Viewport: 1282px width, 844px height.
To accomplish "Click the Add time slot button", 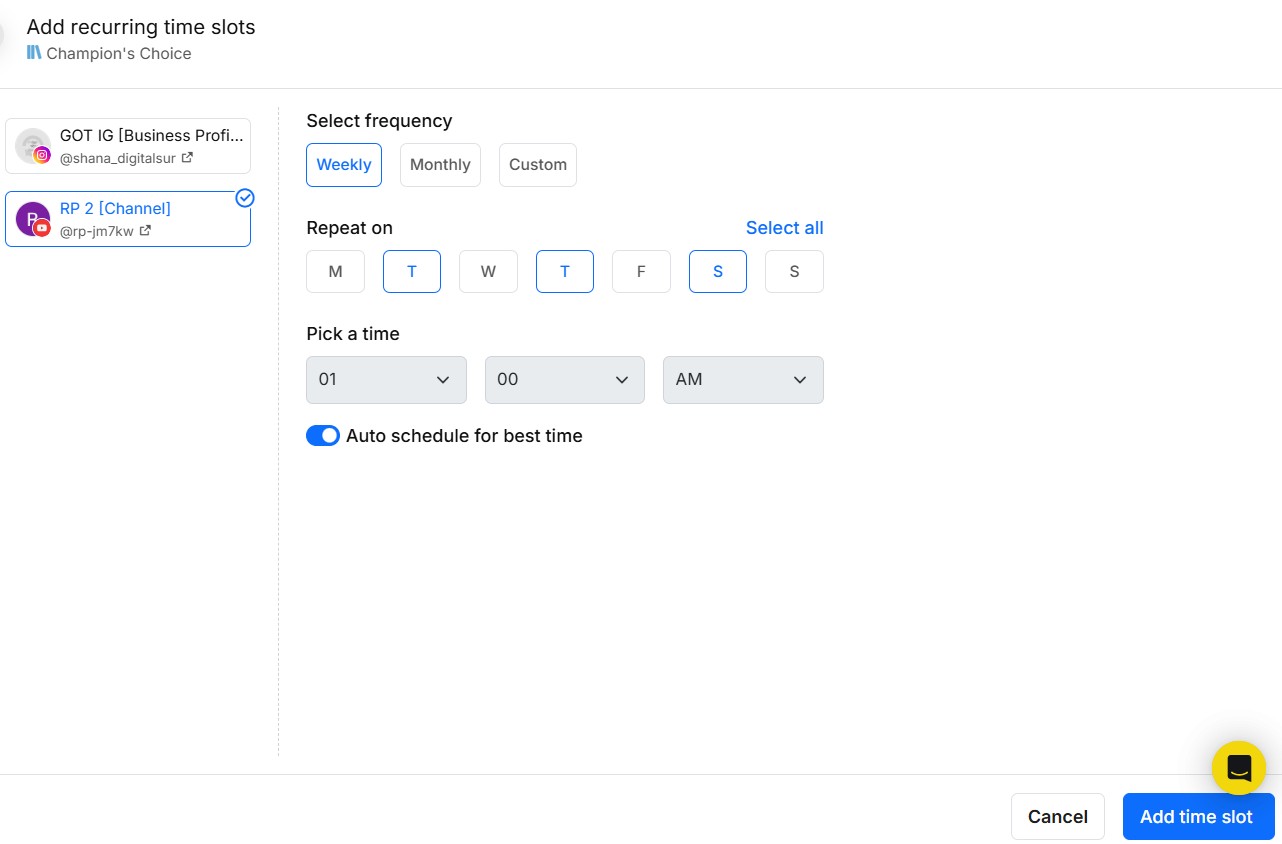I will click(1198, 816).
